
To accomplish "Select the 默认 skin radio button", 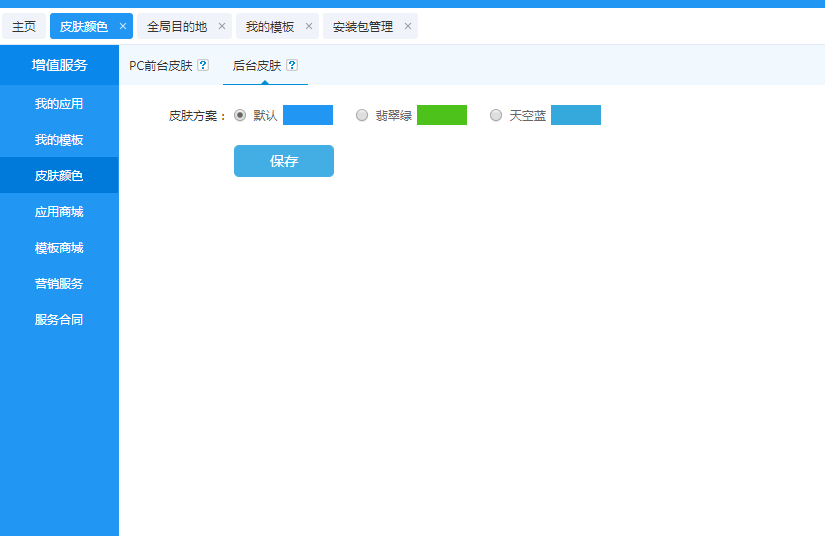I will (x=240, y=115).
